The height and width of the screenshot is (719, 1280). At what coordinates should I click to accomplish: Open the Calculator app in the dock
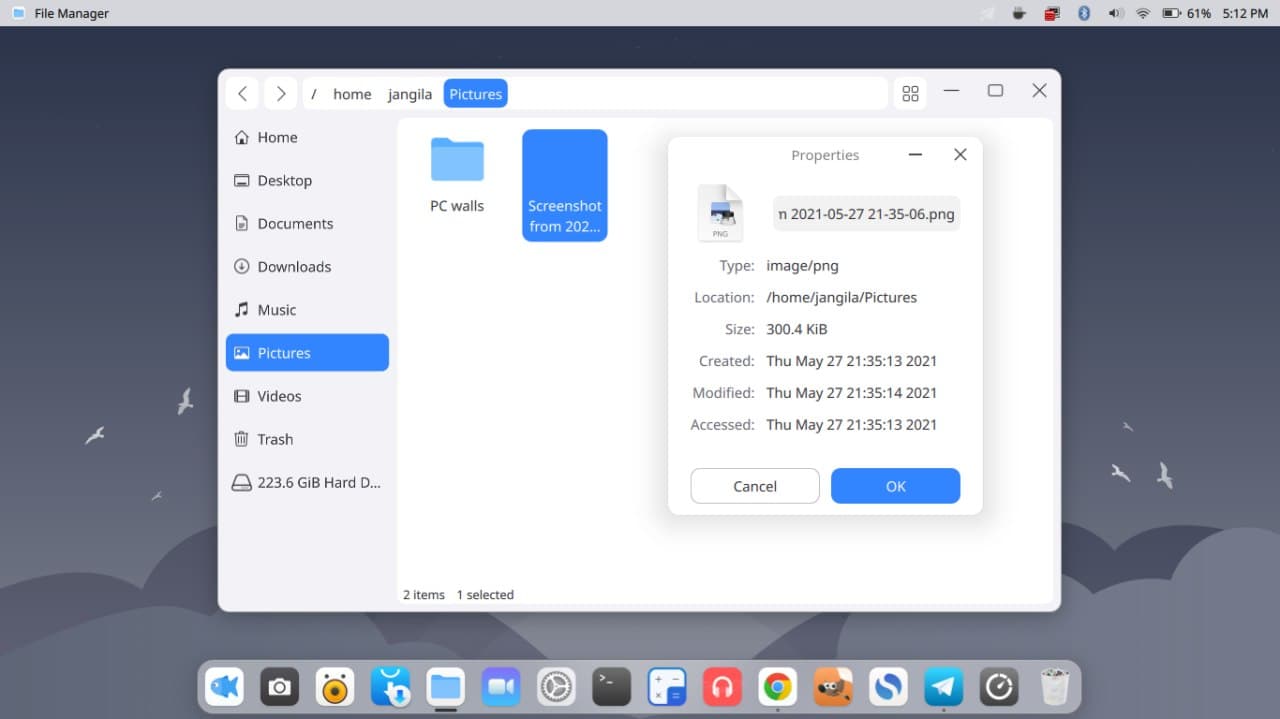click(x=667, y=687)
